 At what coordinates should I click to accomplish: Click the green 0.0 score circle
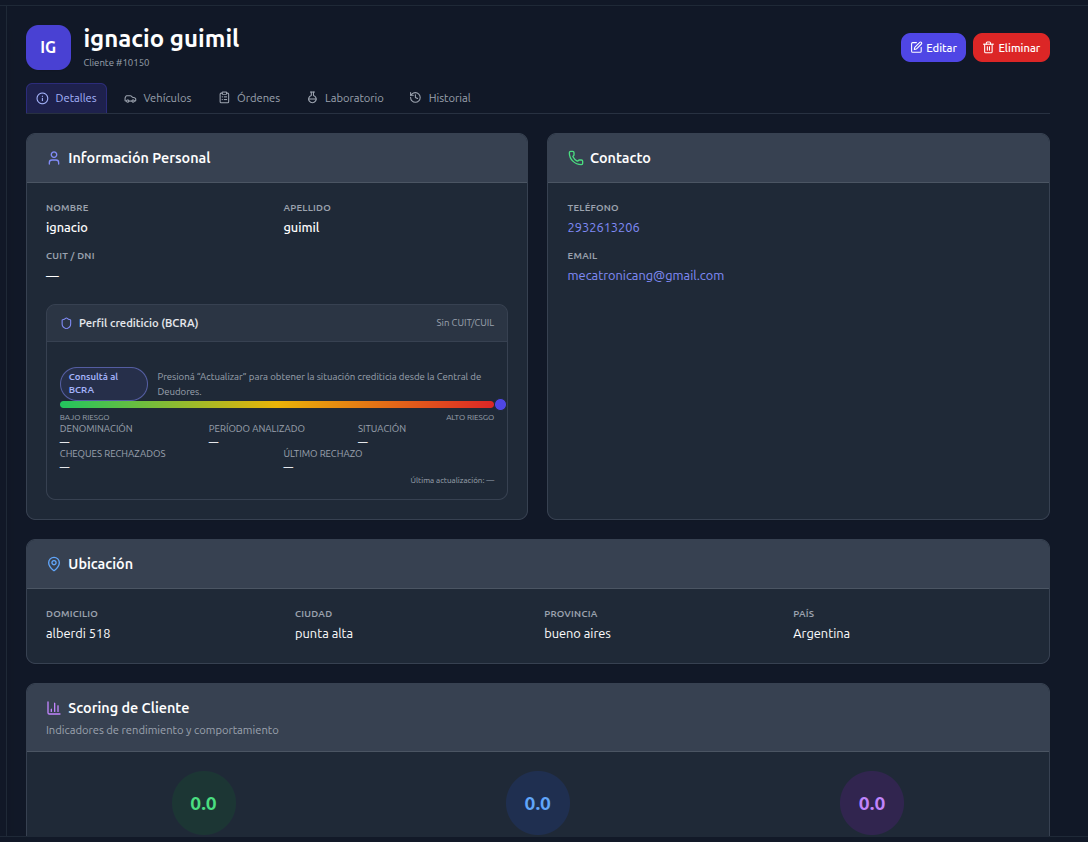(204, 803)
